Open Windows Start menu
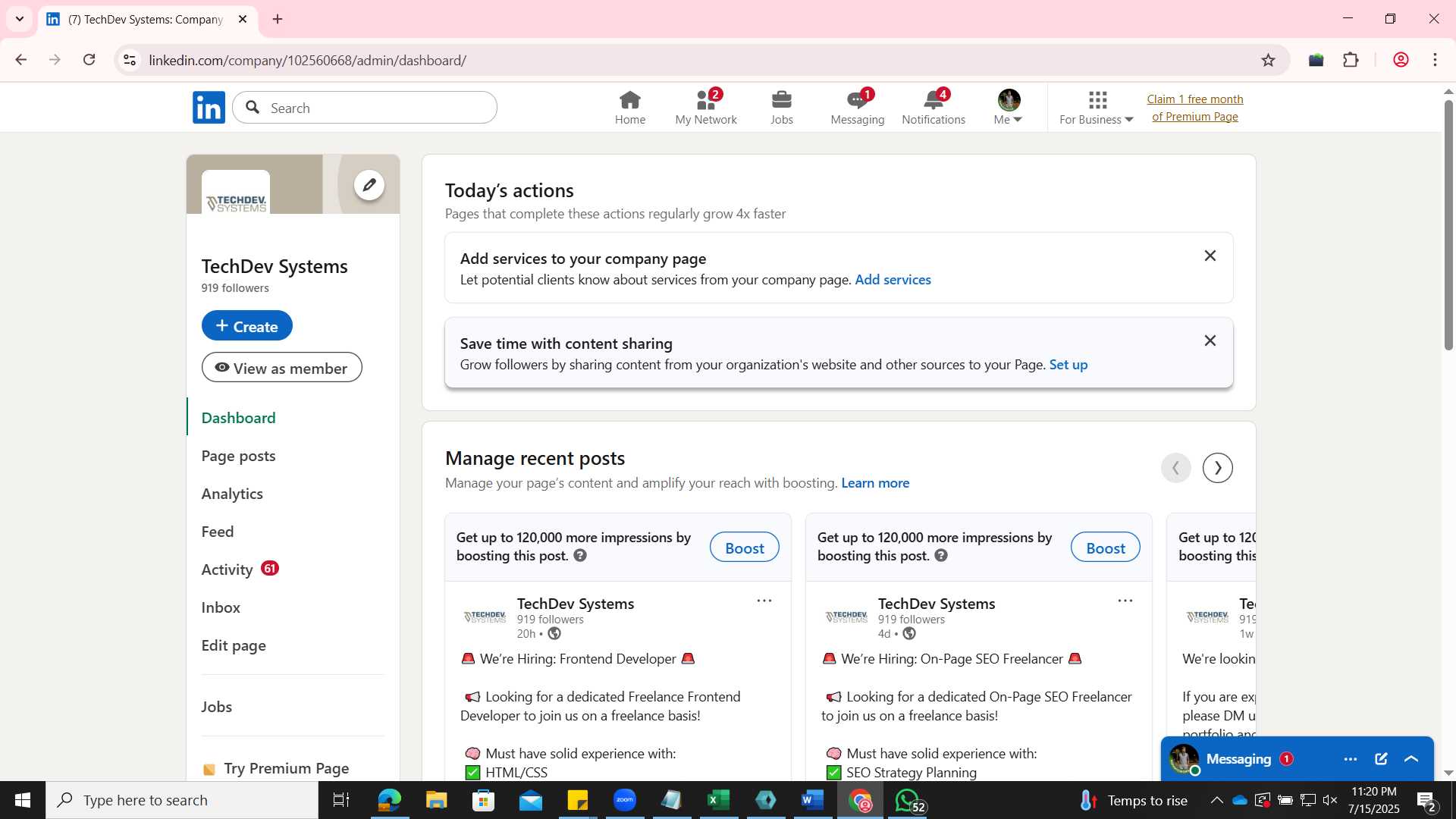The width and height of the screenshot is (1456, 819). pyautogui.click(x=23, y=800)
